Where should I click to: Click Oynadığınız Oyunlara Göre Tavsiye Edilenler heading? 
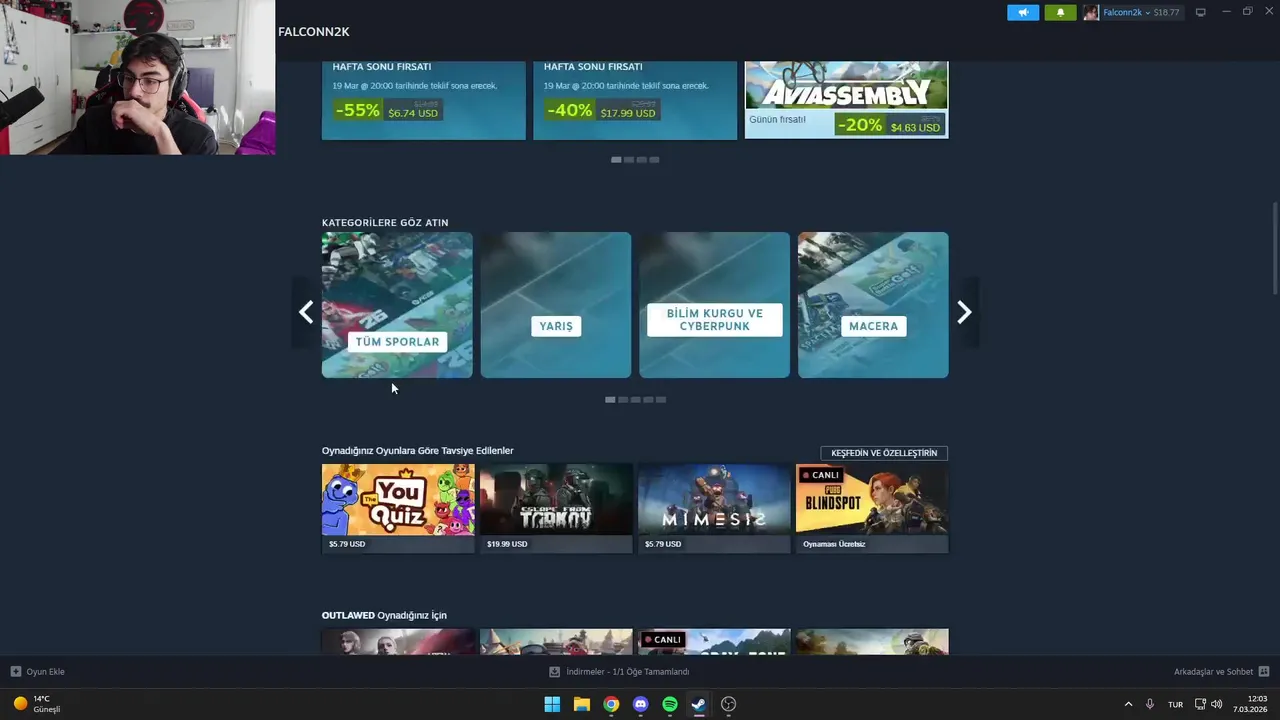(x=417, y=451)
